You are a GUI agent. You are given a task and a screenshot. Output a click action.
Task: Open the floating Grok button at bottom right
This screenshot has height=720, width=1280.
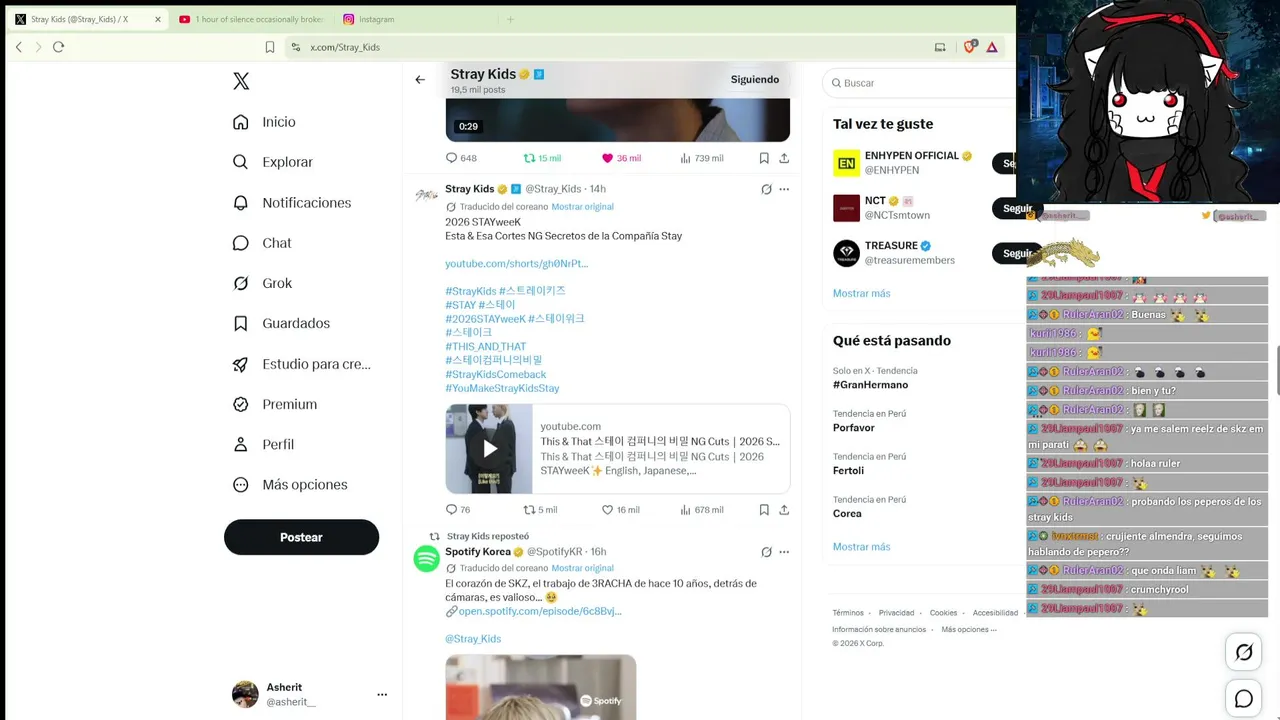click(x=1244, y=652)
